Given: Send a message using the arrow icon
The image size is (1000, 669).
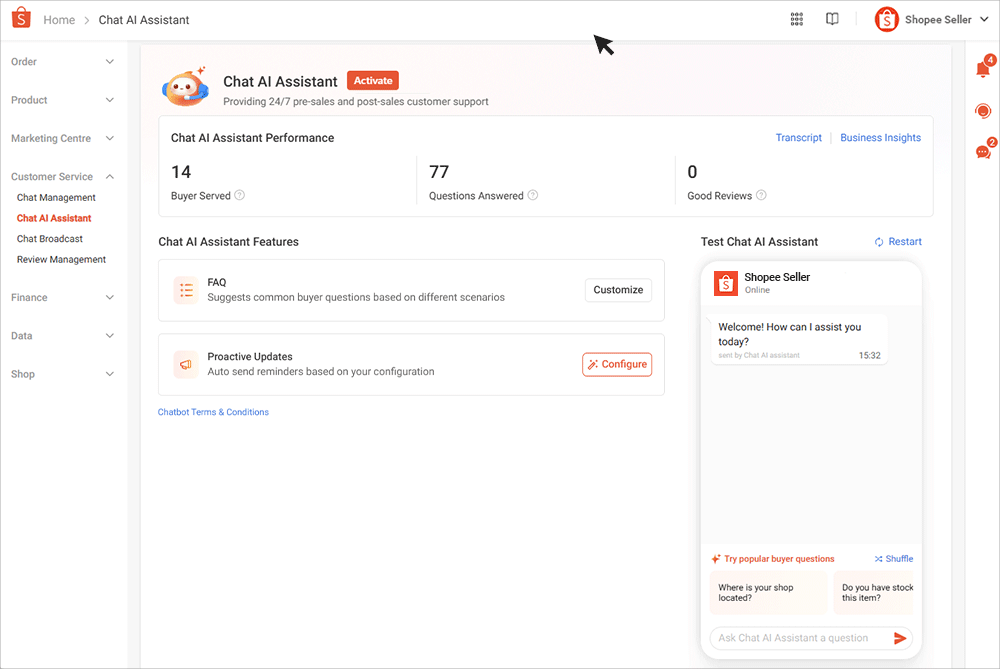Looking at the screenshot, I should tap(899, 638).
